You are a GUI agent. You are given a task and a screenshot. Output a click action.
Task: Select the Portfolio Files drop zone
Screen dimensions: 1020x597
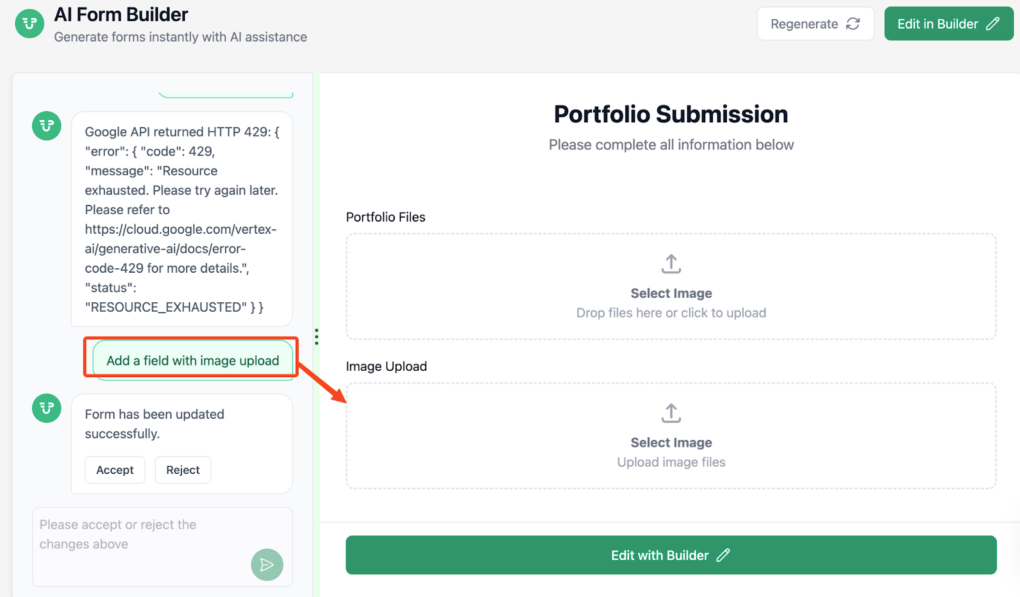671,287
